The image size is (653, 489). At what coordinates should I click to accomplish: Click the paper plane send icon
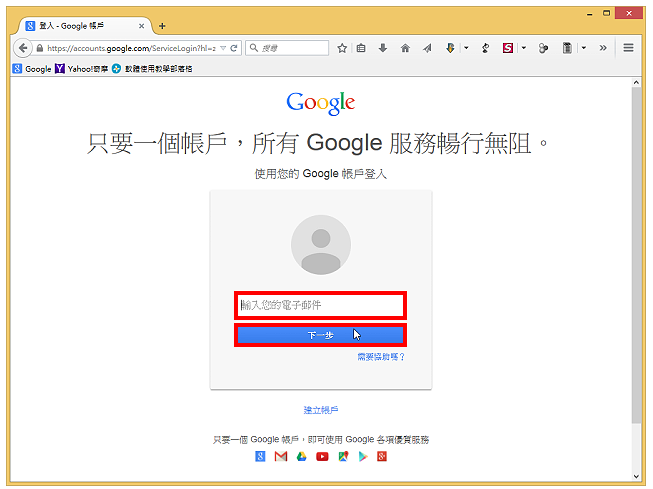point(427,48)
